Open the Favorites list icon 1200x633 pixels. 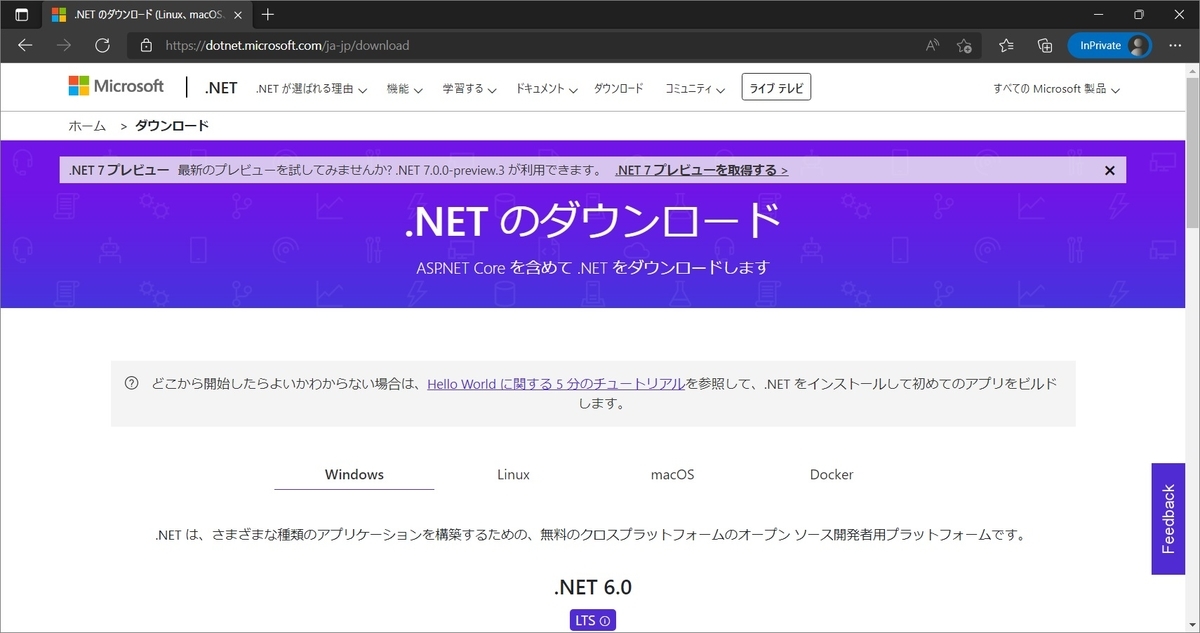point(1006,45)
